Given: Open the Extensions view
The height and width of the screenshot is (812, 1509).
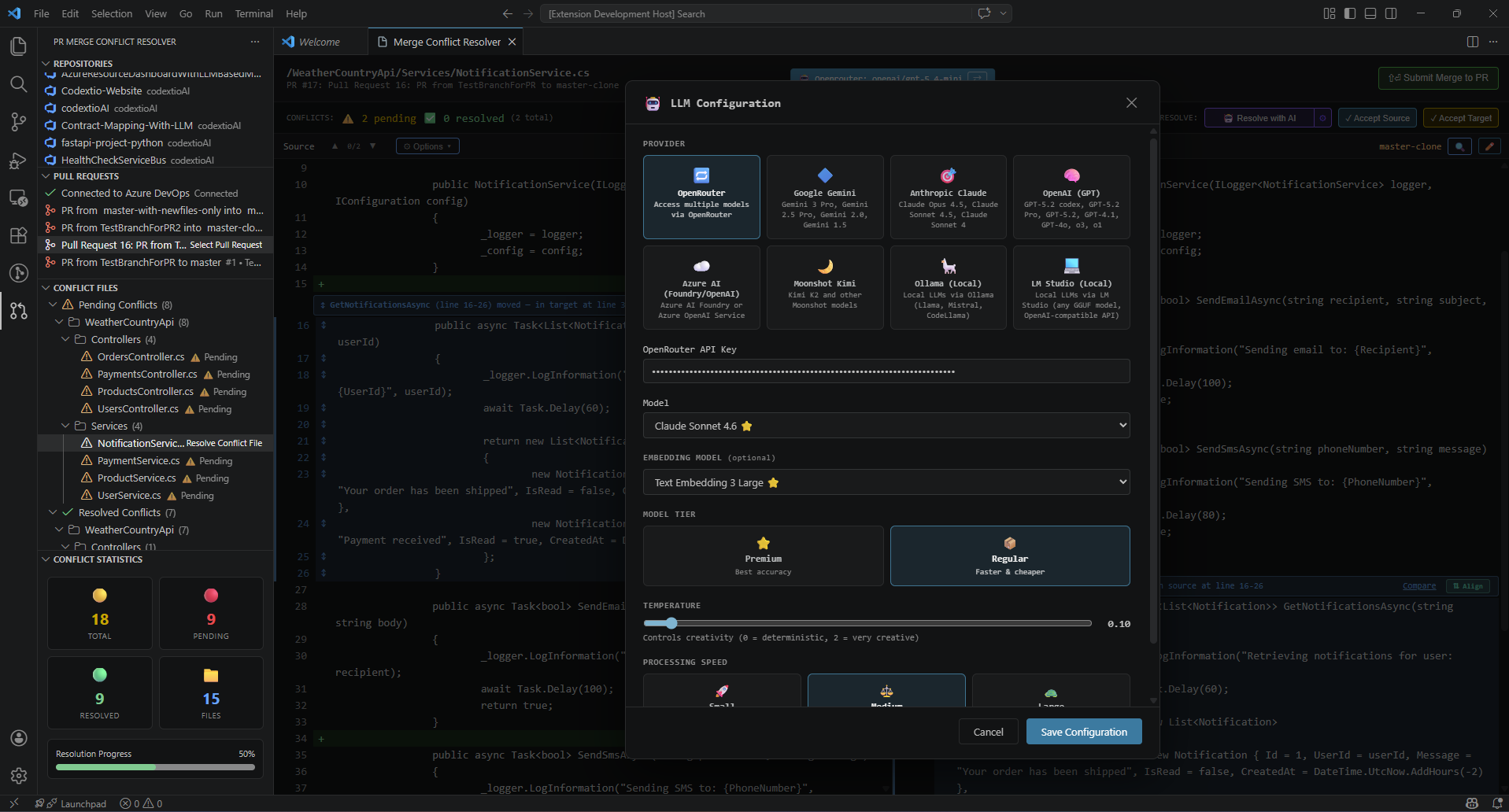Looking at the screenshot, I should point(18,235).
